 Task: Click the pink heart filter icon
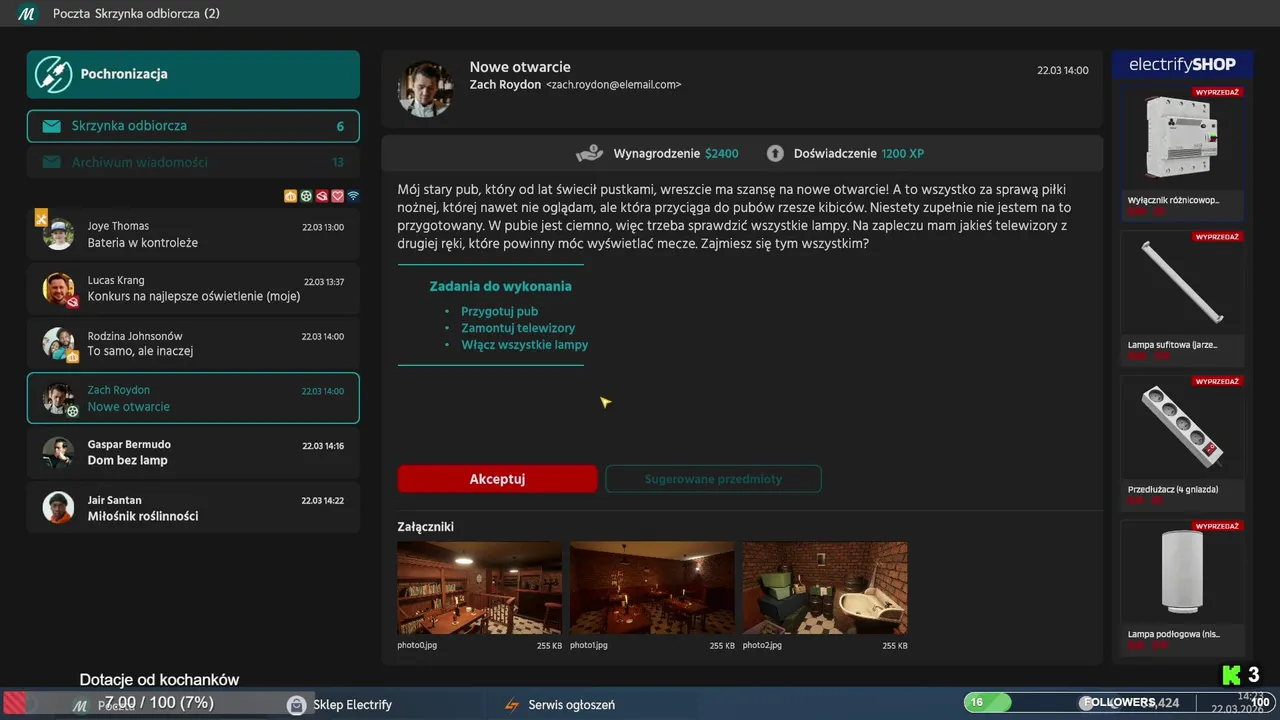point(337,196)
